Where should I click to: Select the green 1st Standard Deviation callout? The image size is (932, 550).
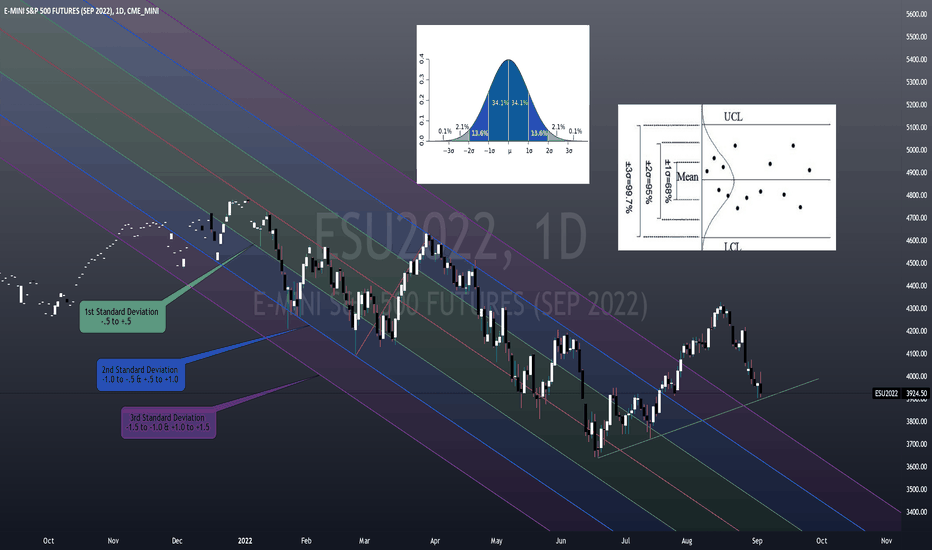(x=122, y=316)
